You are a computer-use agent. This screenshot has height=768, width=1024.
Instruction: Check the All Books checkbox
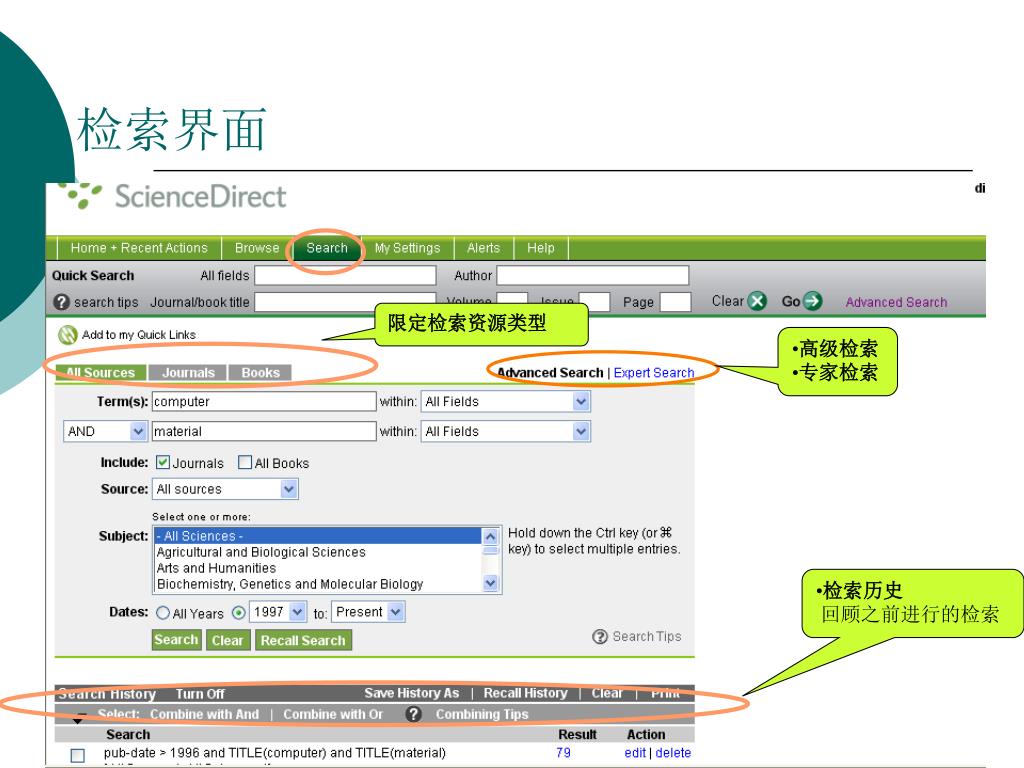coord(245,462)
